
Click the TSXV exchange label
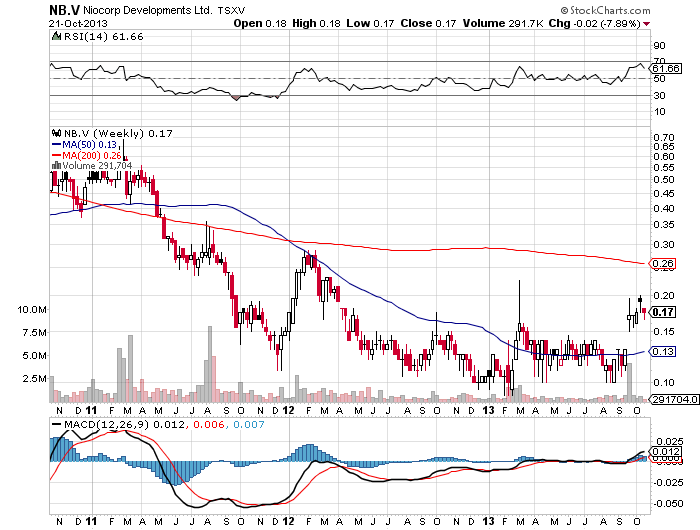coord(231,10)
